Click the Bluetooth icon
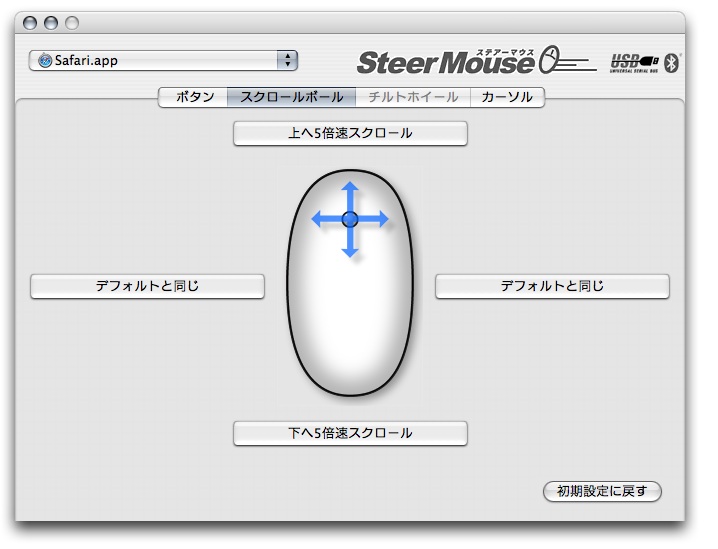Screen dimensions: 718x549 [672, 63]
